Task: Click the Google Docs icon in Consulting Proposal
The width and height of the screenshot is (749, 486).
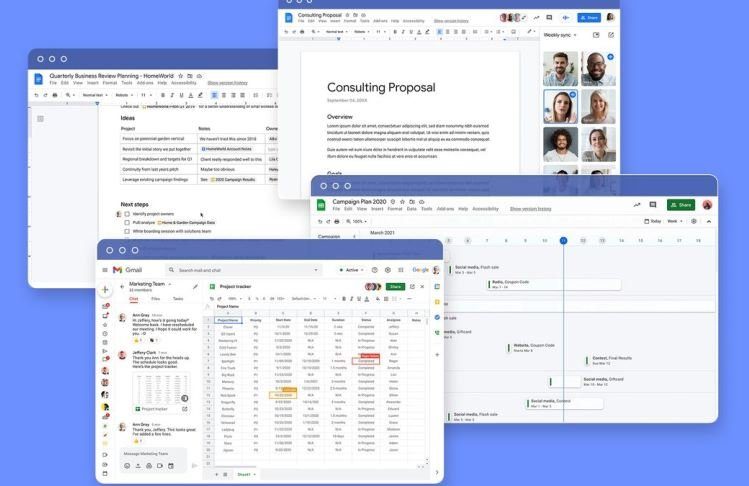Action: coord(289,17)
